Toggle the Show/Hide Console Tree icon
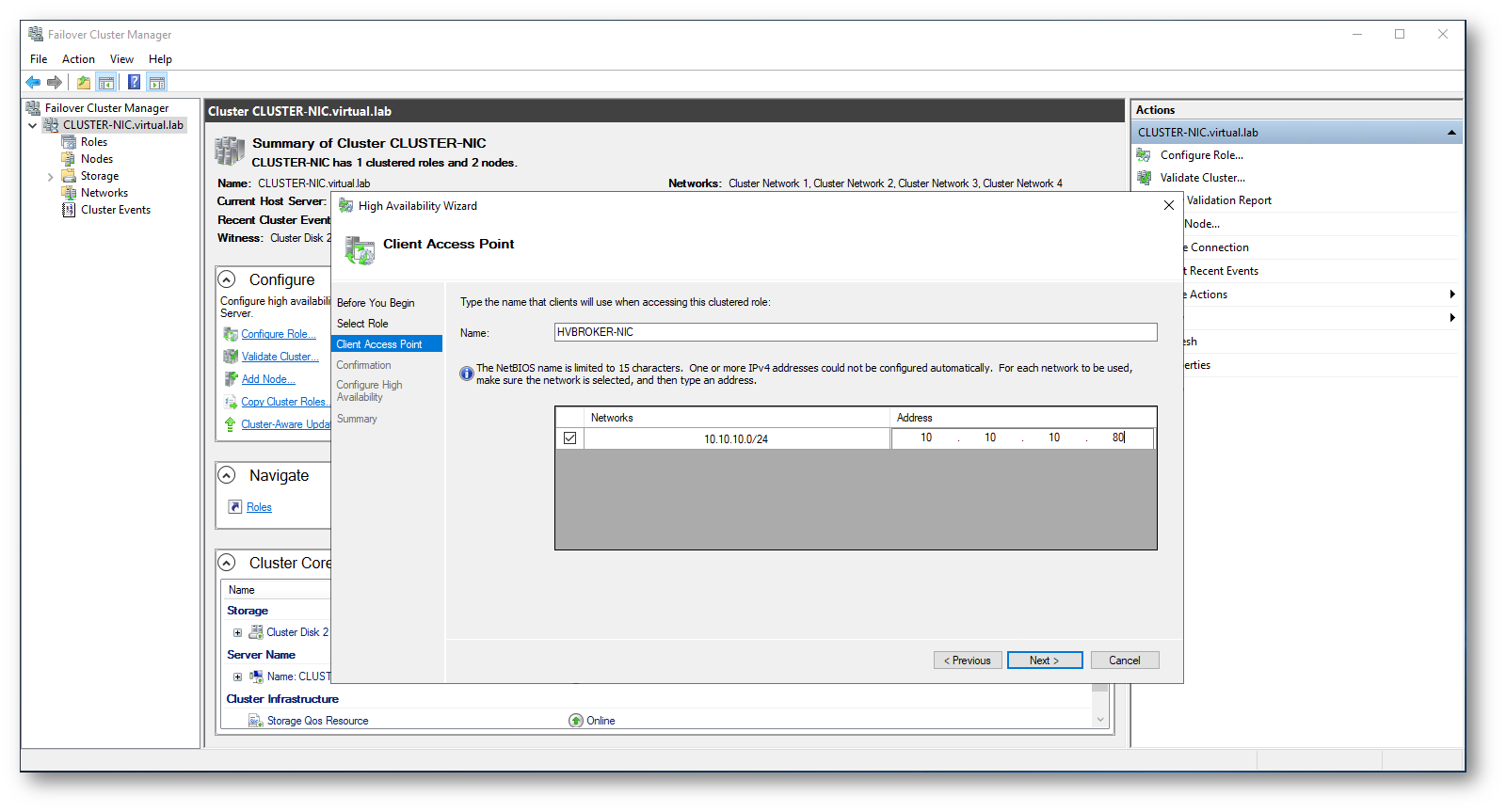The height and width of the screenshot is (812, 1506). 106,83
